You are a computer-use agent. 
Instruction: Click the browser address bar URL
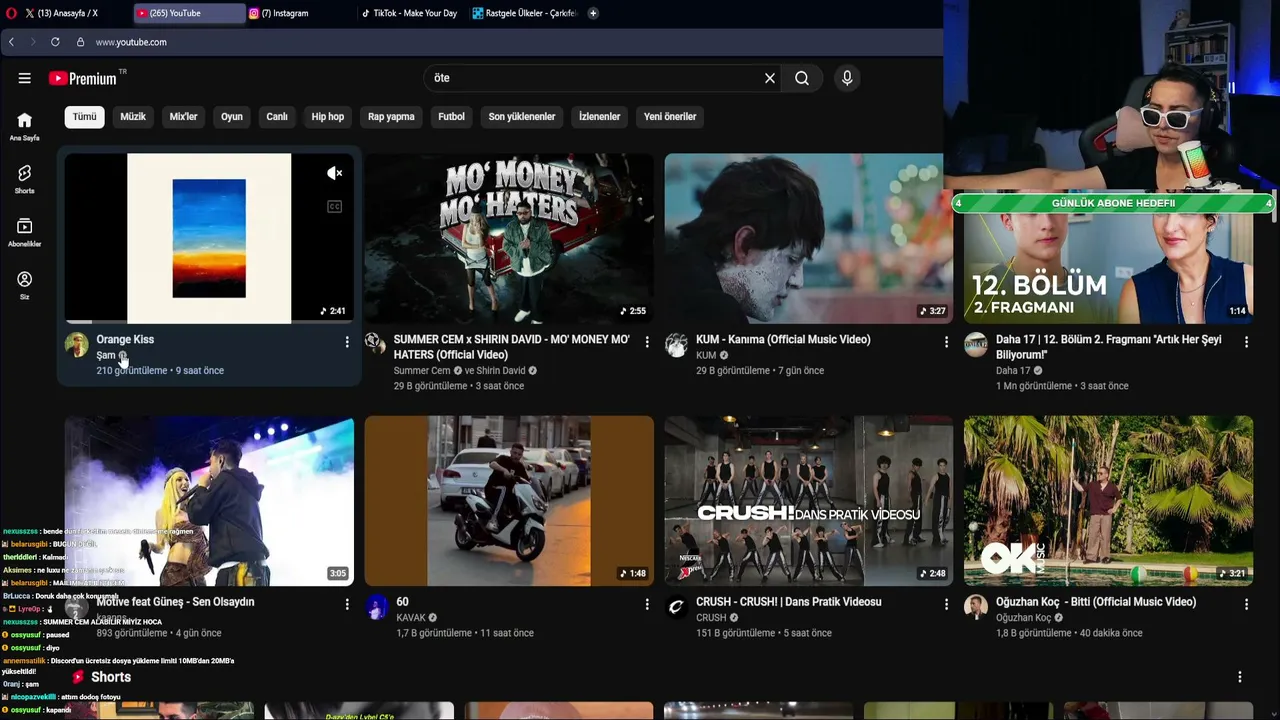click(131, 42)
